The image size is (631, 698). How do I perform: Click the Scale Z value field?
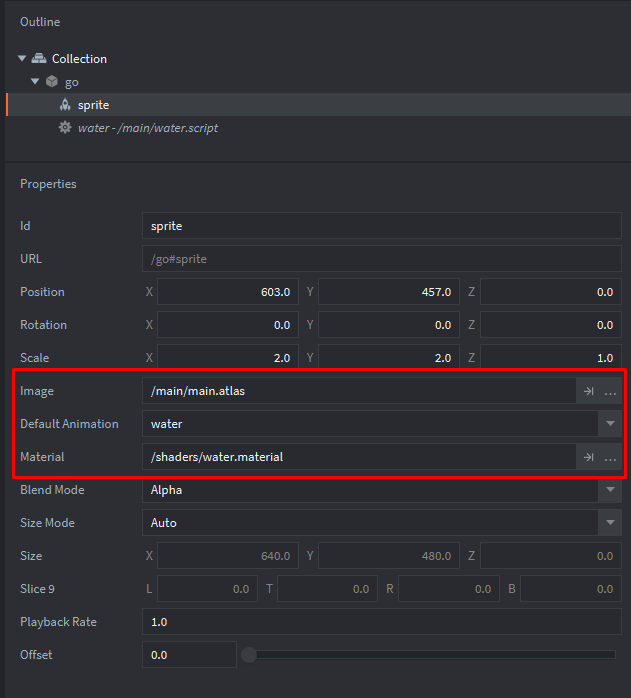[550, 358]
